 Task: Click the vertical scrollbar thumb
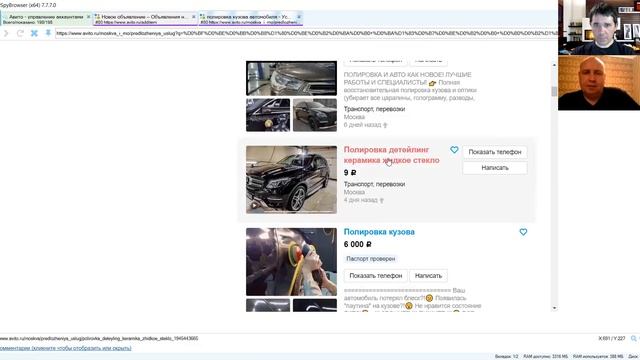click(554, 91)
